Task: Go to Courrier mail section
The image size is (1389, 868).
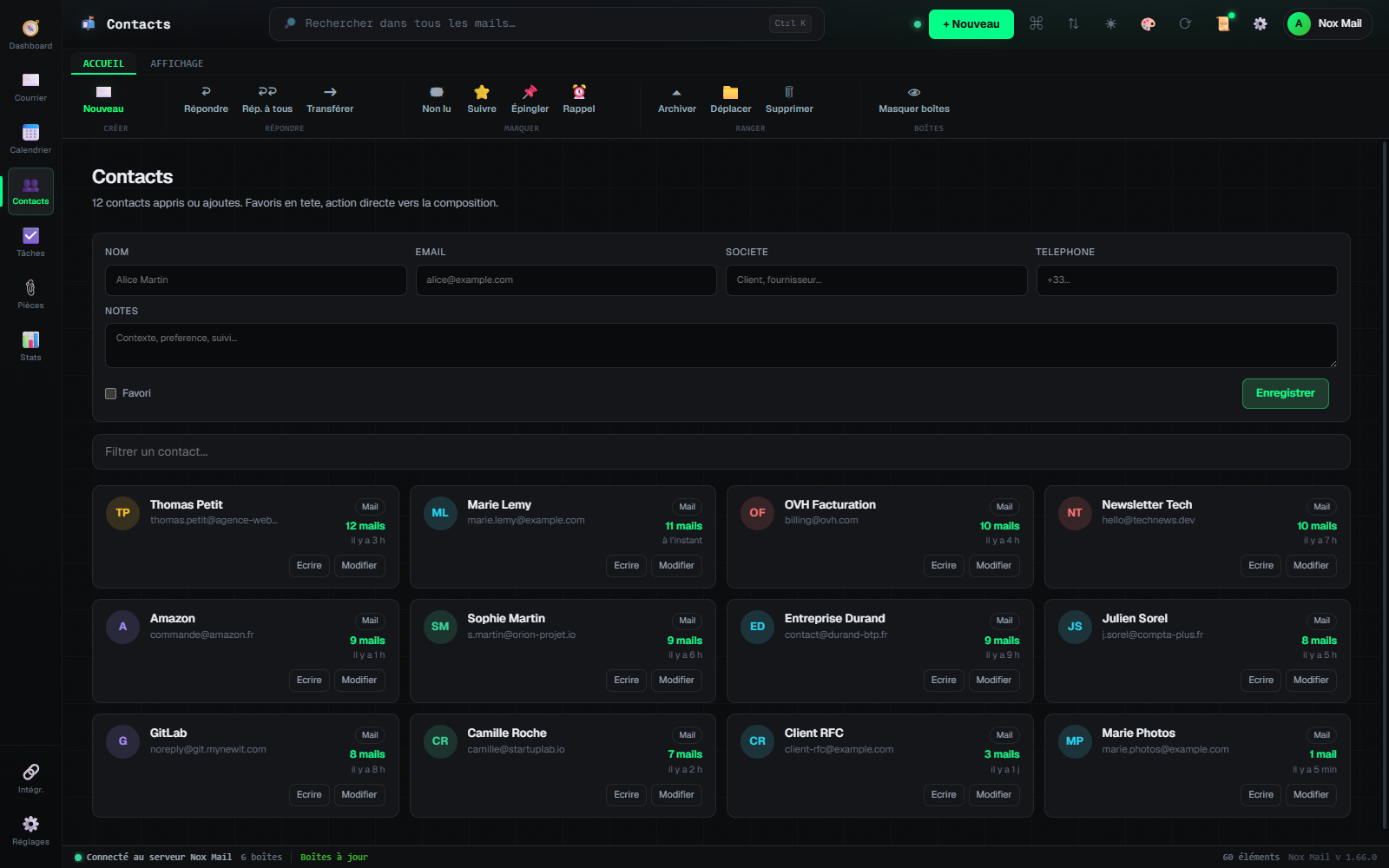Action: pos(30,87)
